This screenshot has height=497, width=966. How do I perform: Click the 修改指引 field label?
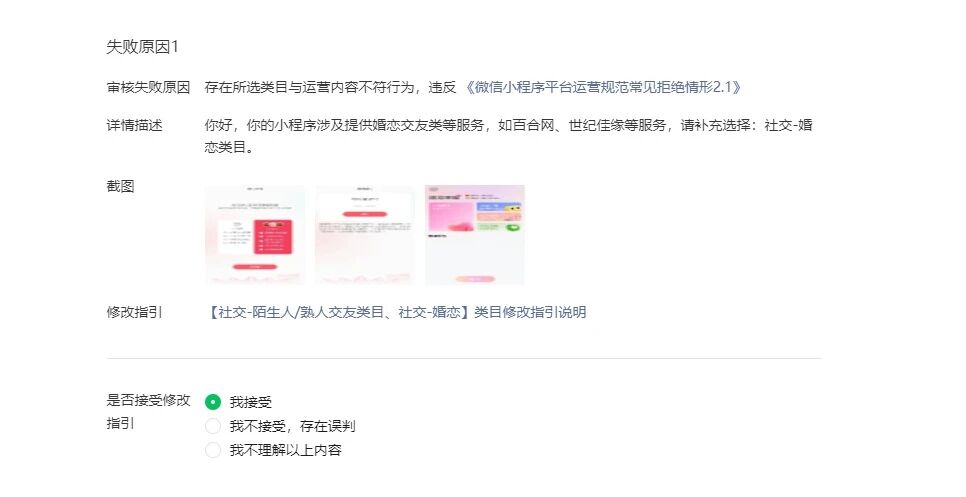tap(134, 312)
